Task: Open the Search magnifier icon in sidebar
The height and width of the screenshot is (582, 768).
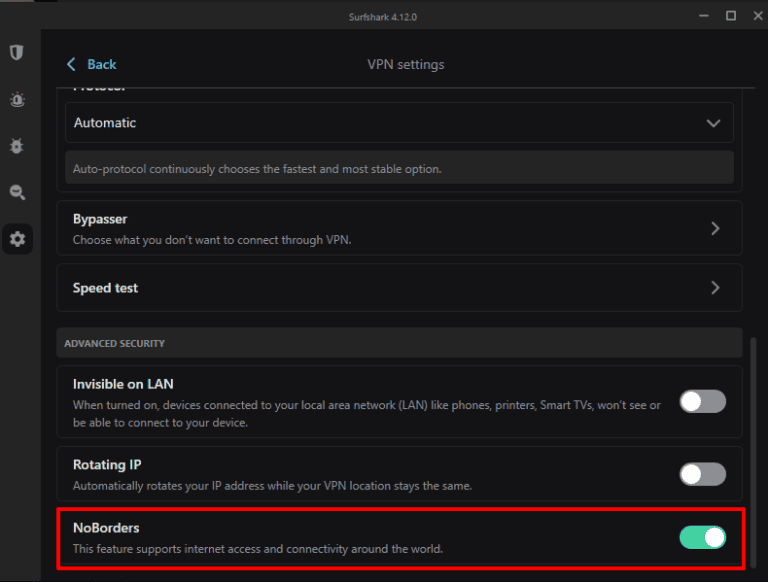Action: tap(17, 193)
